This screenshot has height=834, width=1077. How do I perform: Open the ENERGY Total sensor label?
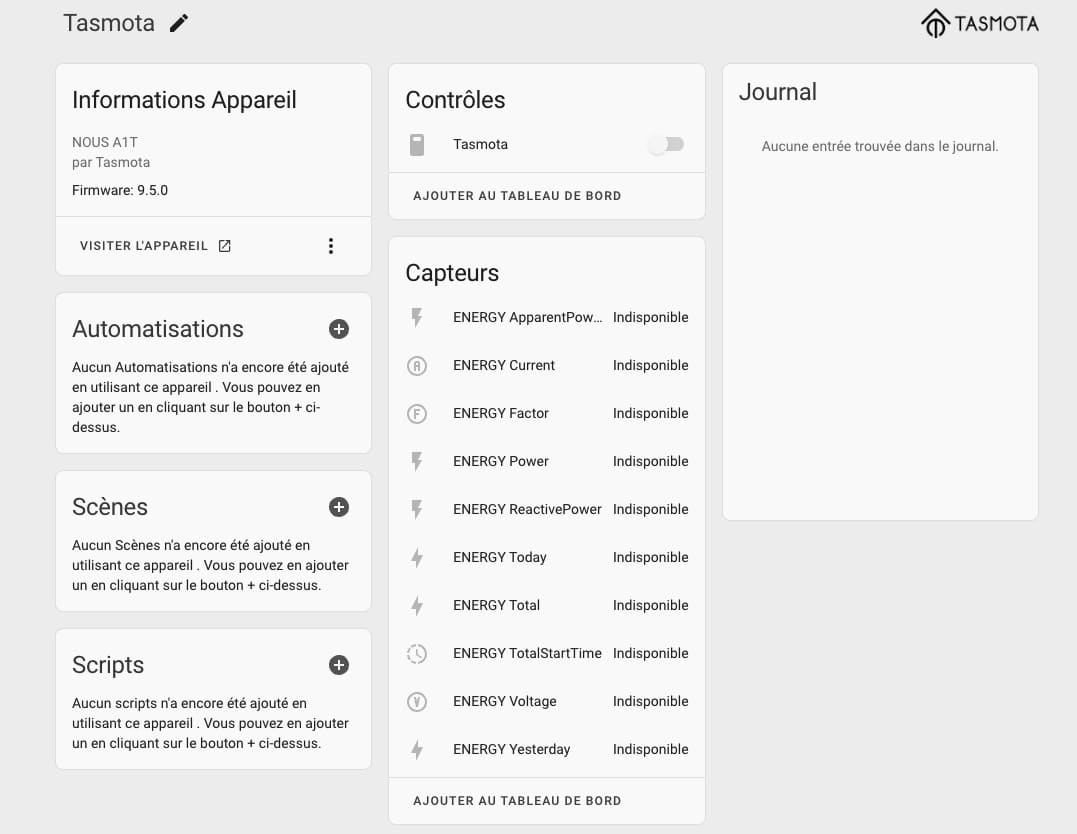(x=496, y=606)
